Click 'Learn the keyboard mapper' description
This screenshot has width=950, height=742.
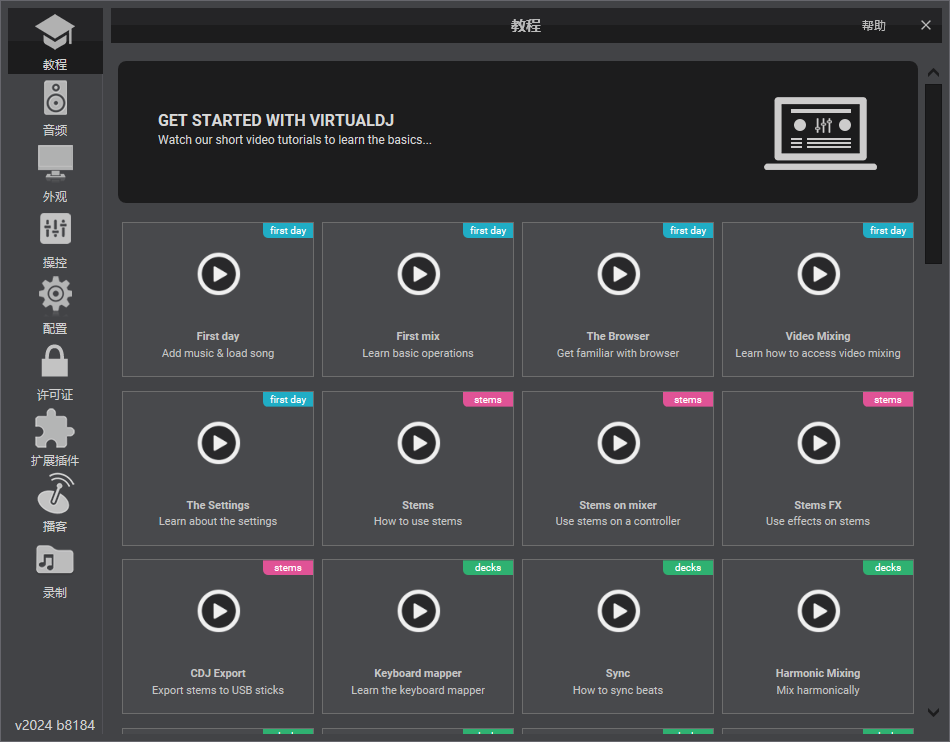point(418,690)
